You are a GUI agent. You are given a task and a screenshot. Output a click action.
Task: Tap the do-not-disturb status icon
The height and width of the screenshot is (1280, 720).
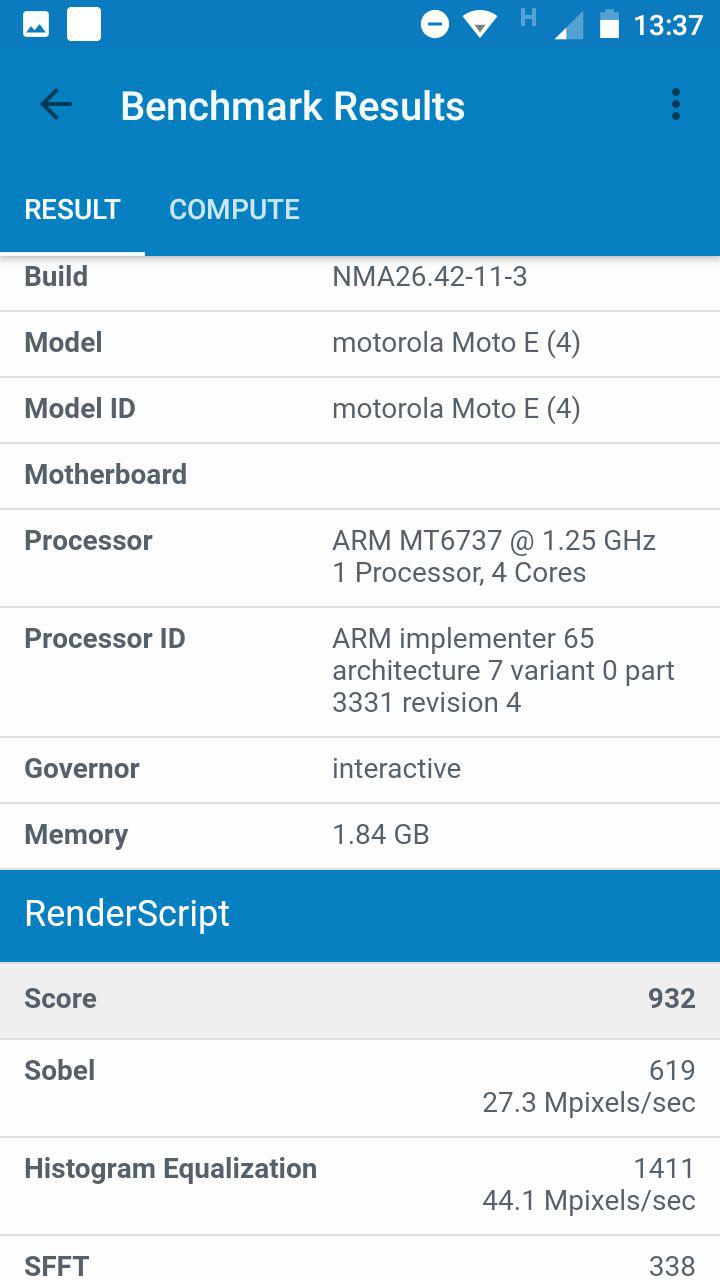pyautogui.click(x=435, y=24)
